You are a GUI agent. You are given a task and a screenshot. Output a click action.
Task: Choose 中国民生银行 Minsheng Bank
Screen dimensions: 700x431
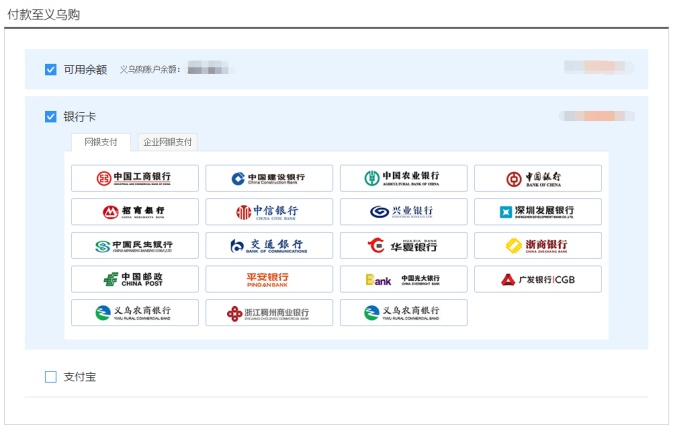point(135,245)
